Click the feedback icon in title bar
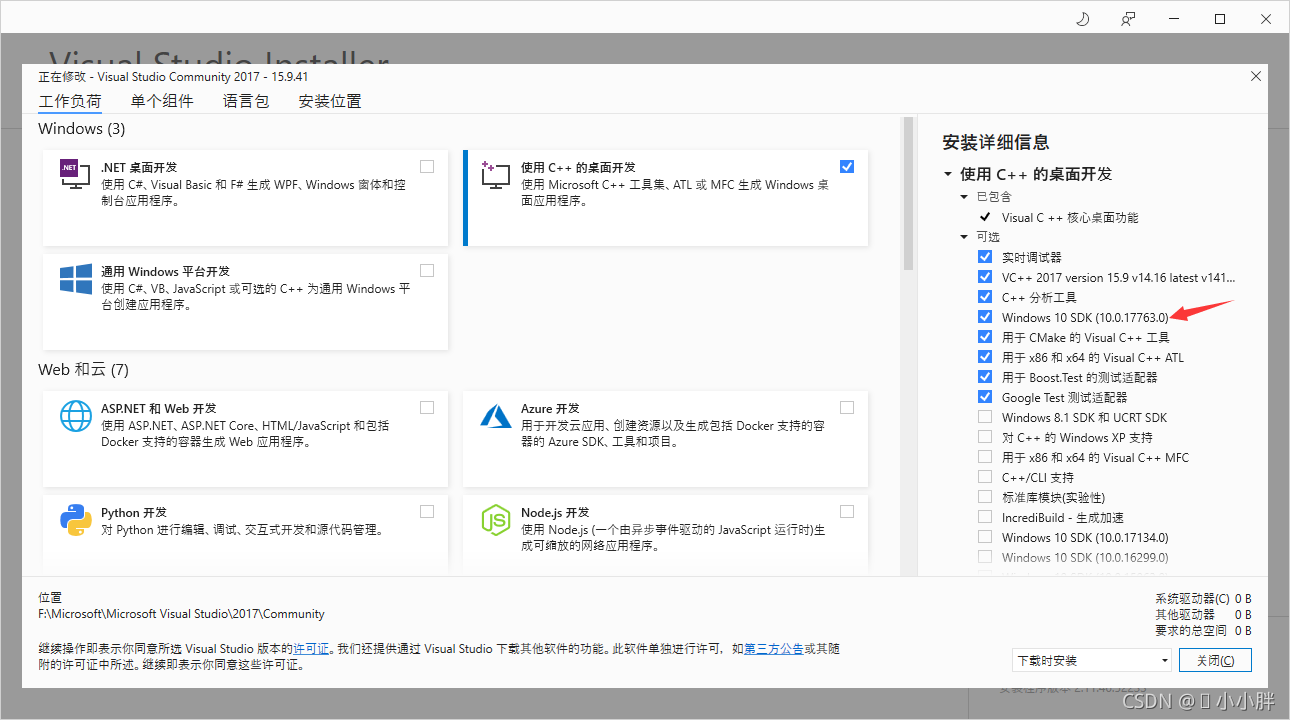Image resolution: width=1290 pixels, height=720 pixels. coord(1128,19)
